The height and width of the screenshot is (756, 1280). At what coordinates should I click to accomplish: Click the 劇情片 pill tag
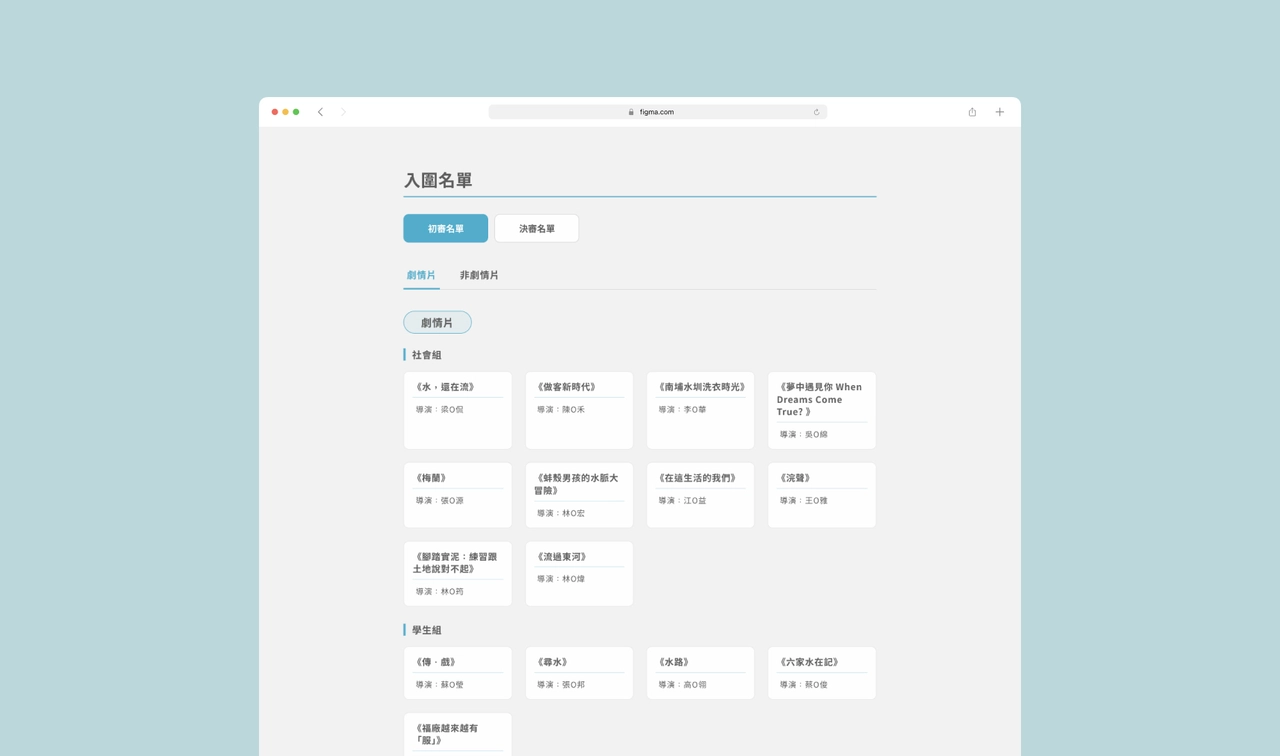(x=437, y=322)
